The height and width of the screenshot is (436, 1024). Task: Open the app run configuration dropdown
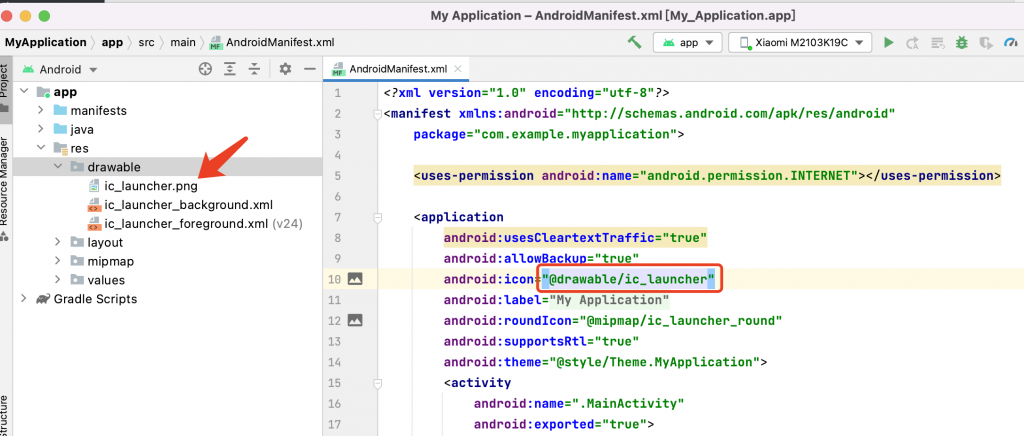[687, 42]
